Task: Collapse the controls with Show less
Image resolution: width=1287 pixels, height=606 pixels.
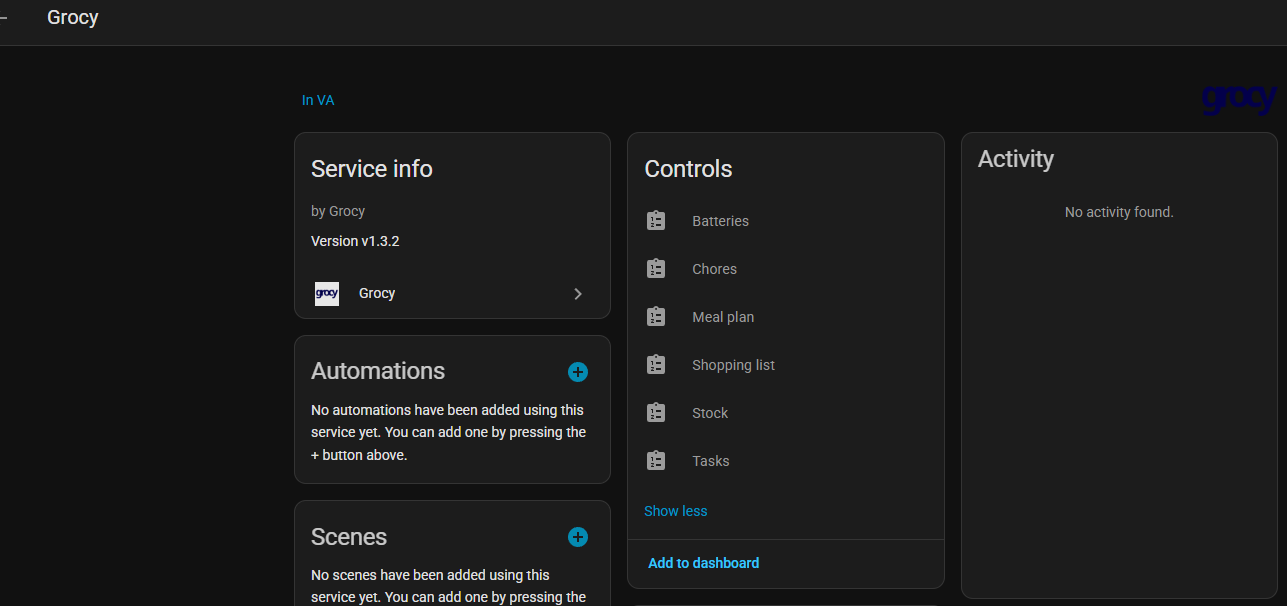Action: [675, 511]
